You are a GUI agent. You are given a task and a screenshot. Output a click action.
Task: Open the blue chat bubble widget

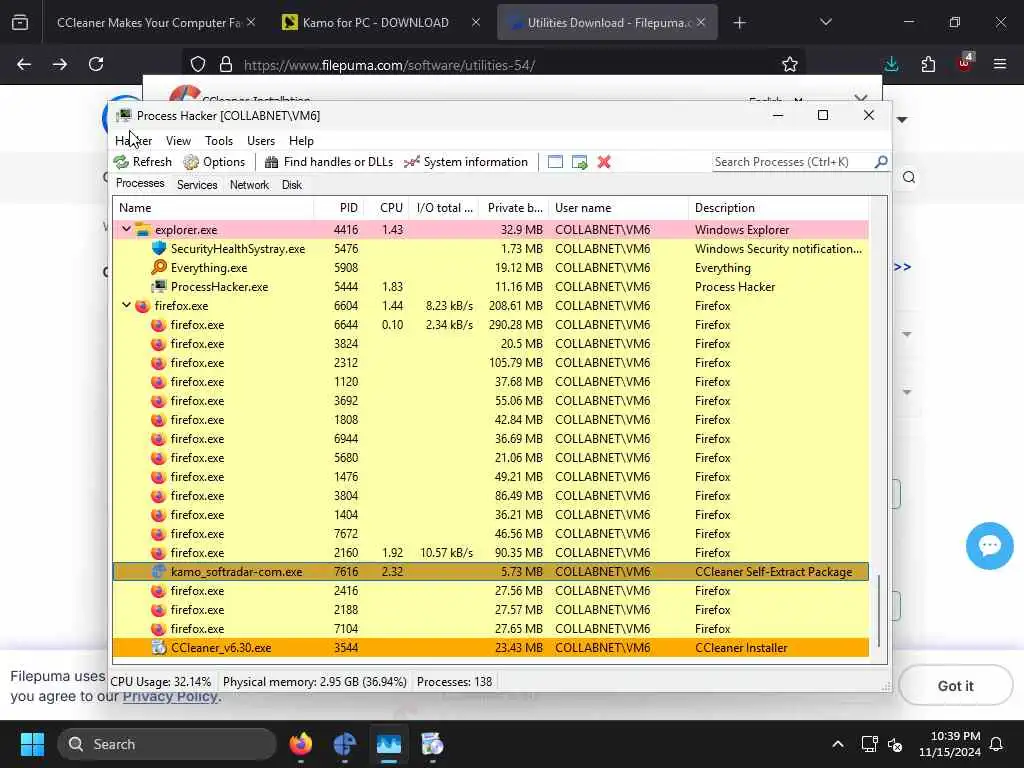989,546
